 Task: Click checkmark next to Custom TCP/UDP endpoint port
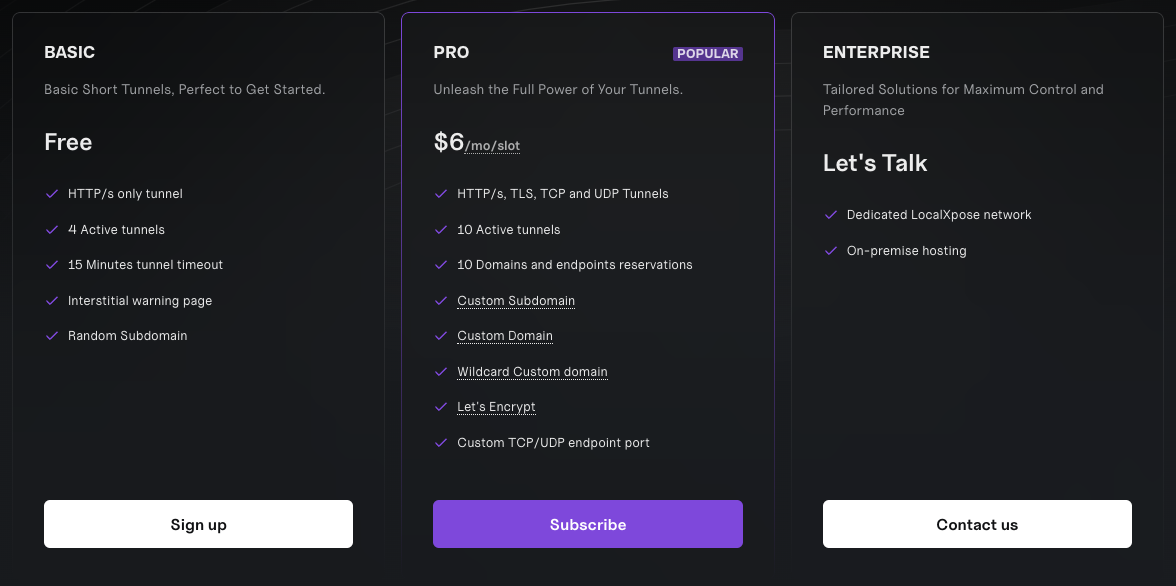441,443
